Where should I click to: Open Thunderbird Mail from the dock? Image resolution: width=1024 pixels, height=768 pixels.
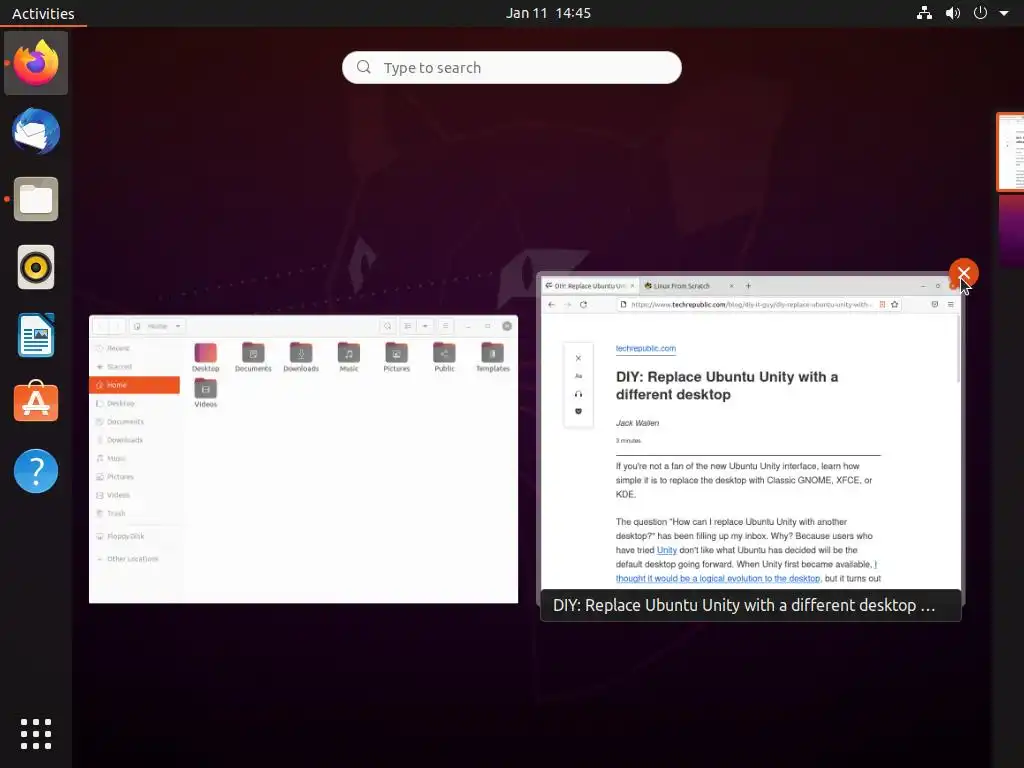[36, 131]
